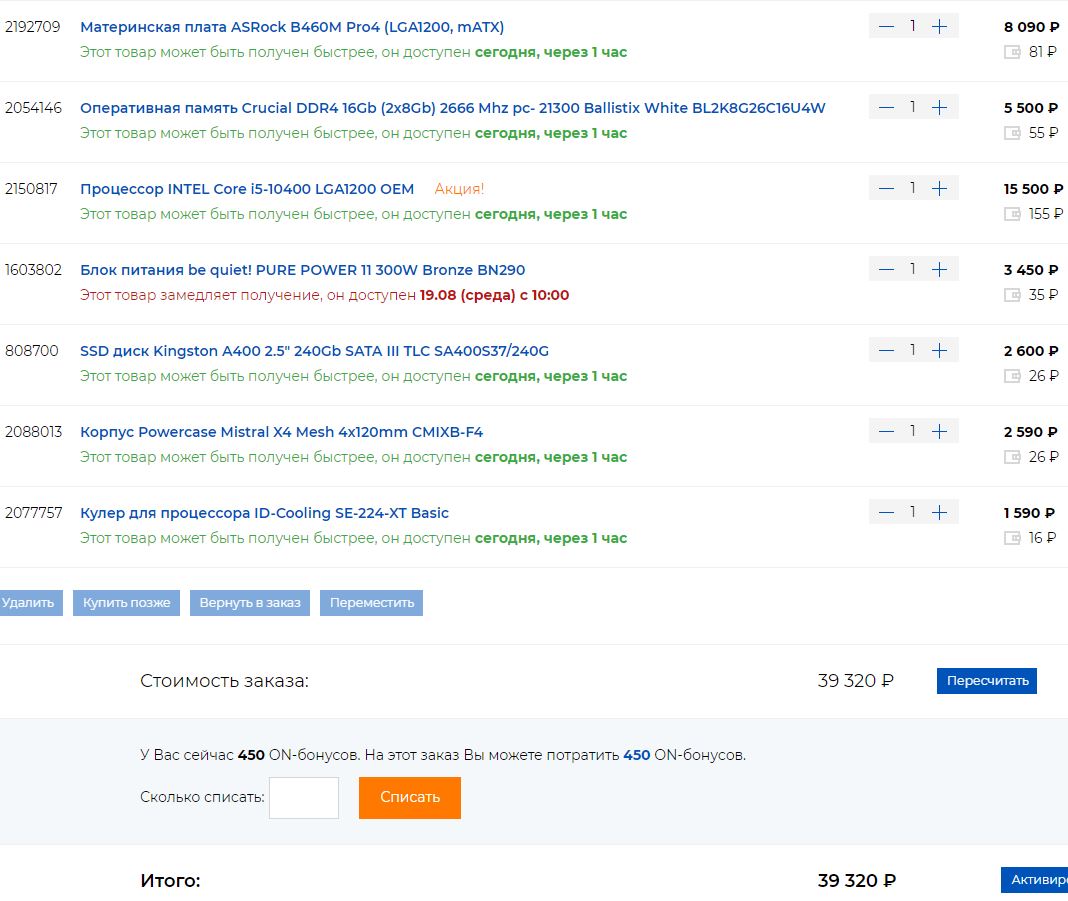This screenshot has height=901, width=1068.
Task: Decrease quantity of be quiet! PURE POWER 11
Action: tap(885, 270)
